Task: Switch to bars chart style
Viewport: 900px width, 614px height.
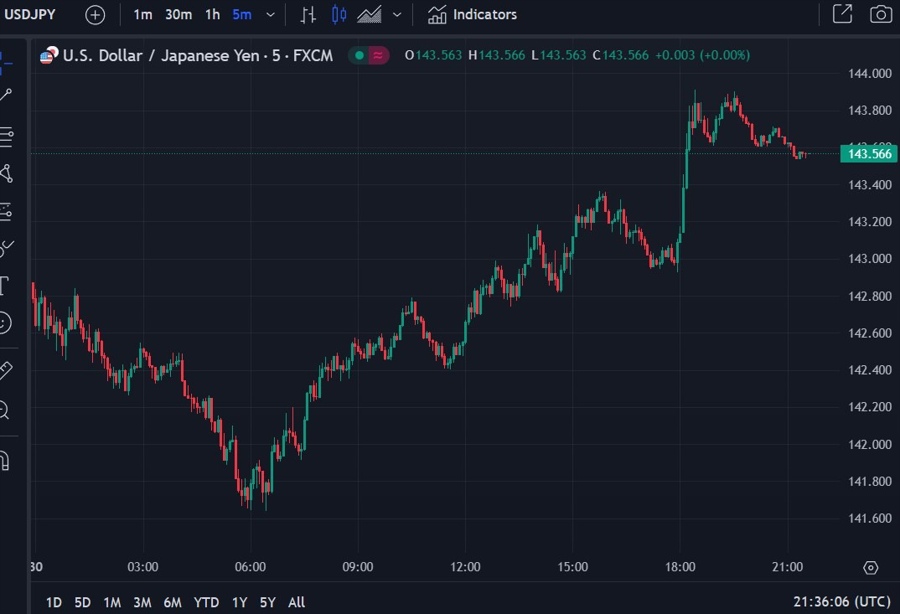Action: [308, 14]
